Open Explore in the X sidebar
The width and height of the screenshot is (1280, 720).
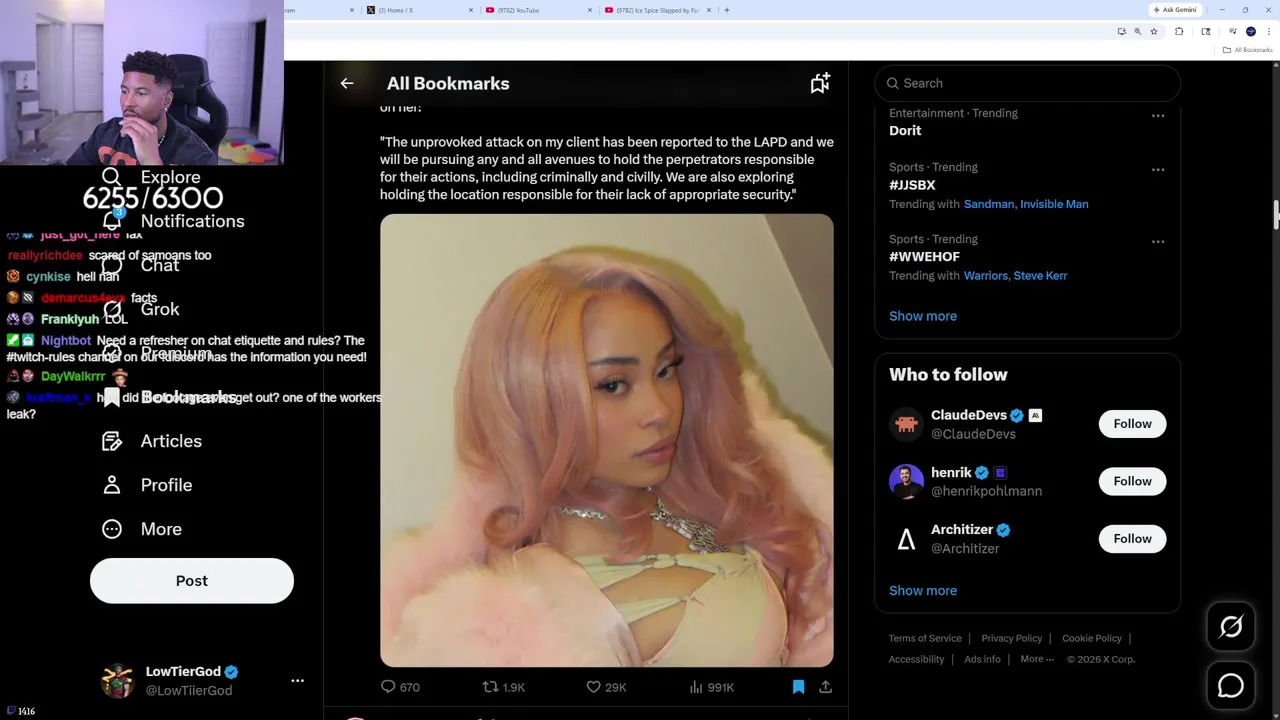(170, 177)
